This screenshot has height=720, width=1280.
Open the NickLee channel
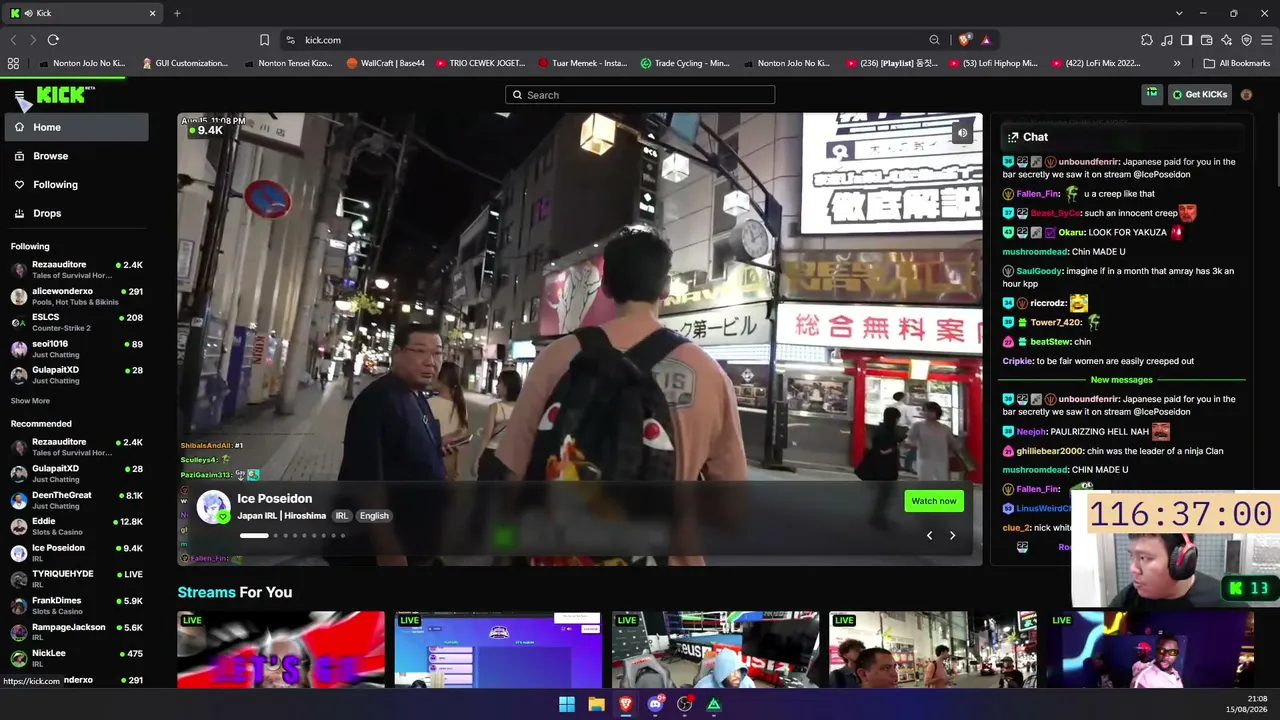77,658
